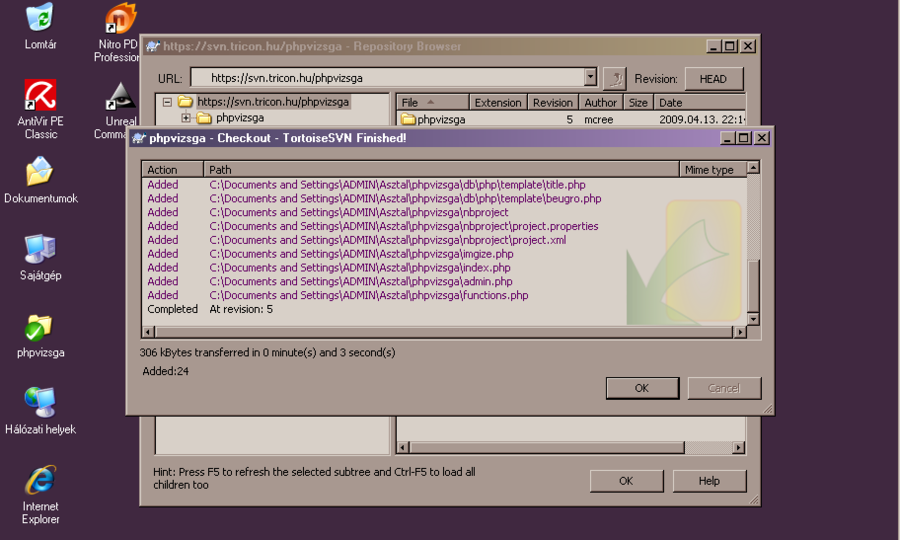Image resolution: width=900 pixels, height=540 pixels.
Task: Click the Path column header in the Checkout log
Action: (441, 169)
